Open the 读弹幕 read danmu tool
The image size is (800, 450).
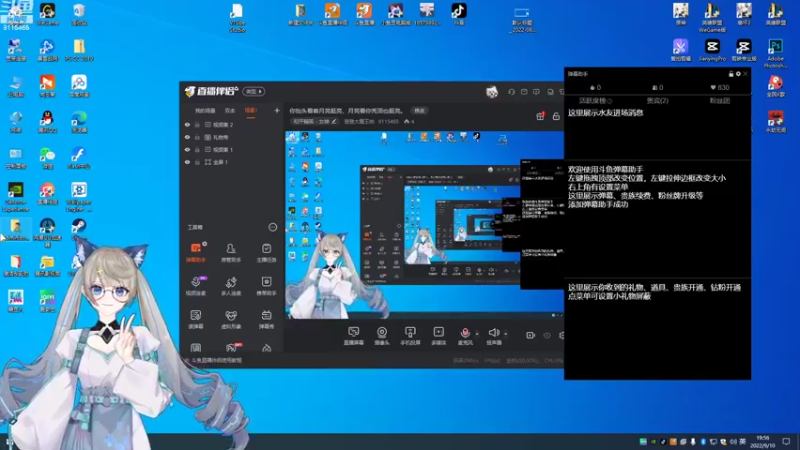click(x=195, y=319)
